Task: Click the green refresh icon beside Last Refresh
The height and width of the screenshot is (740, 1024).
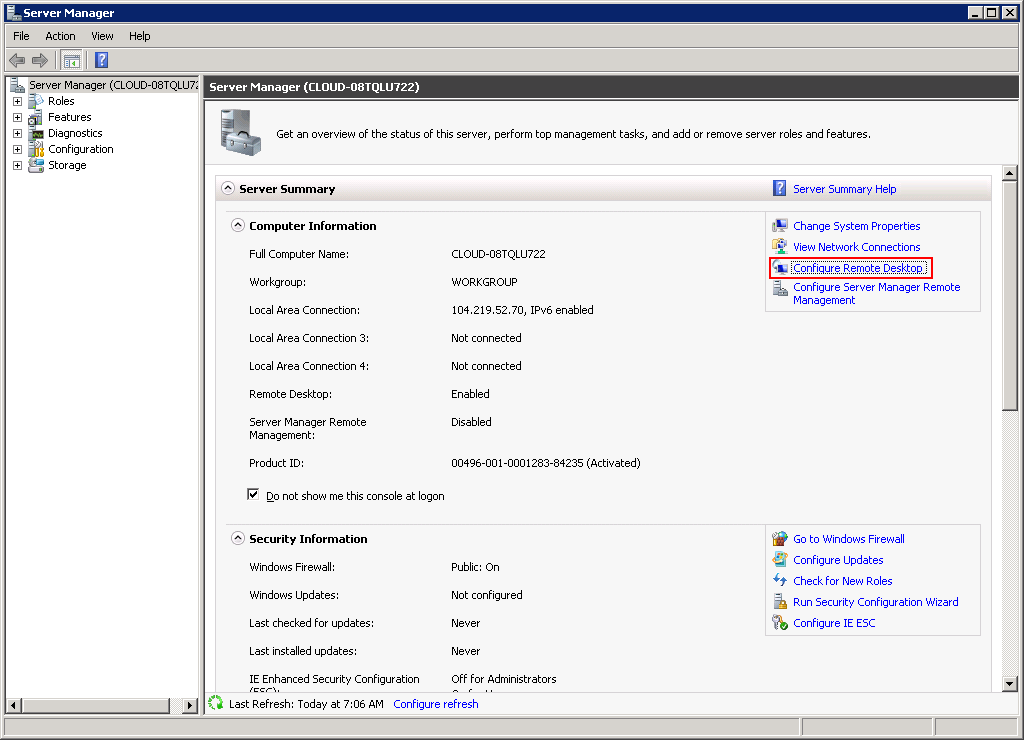Action: (216, 703)
